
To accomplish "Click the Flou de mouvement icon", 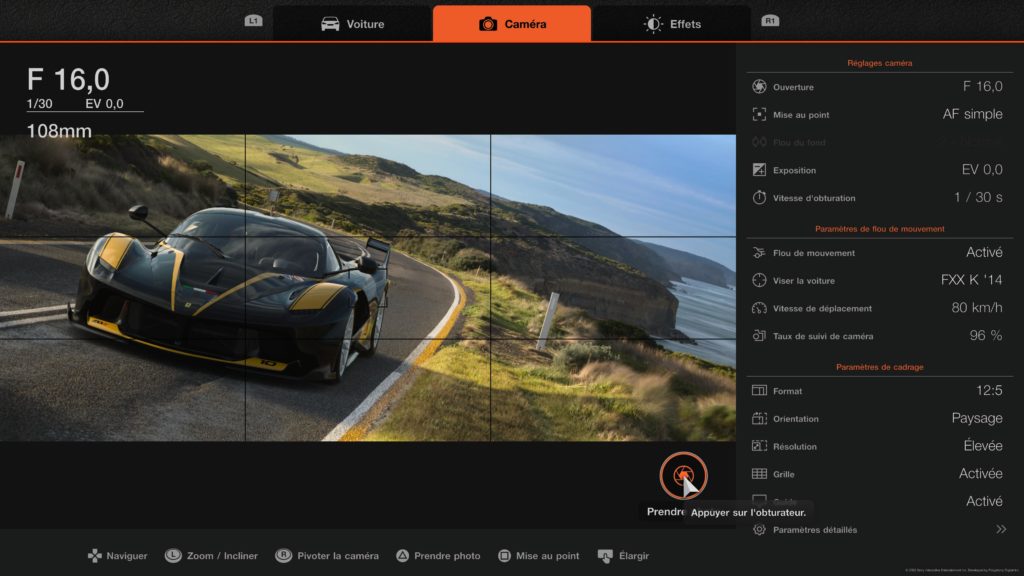I will click(x=759, y=253).
